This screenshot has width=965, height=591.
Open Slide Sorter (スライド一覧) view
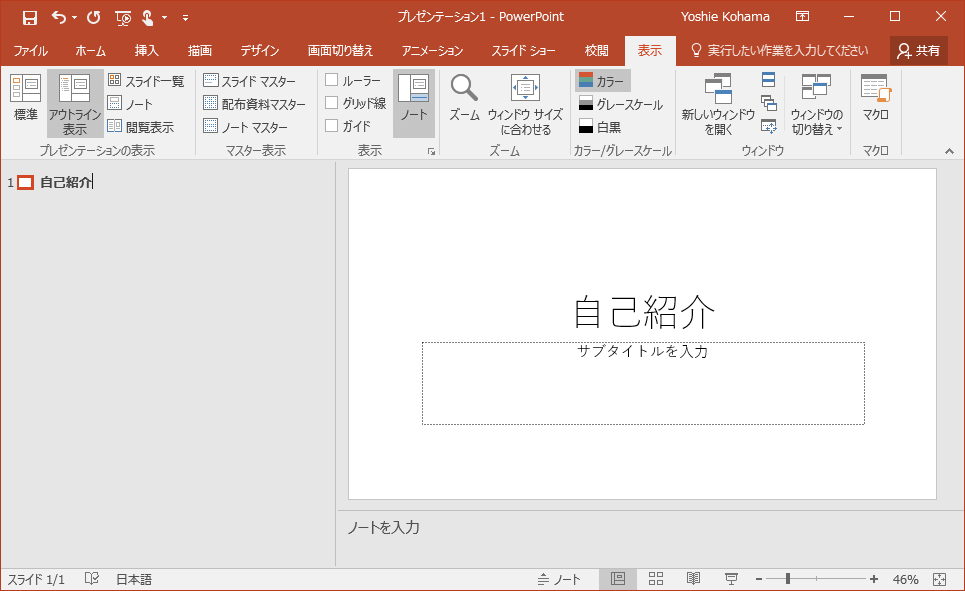(x=146, y=81)
